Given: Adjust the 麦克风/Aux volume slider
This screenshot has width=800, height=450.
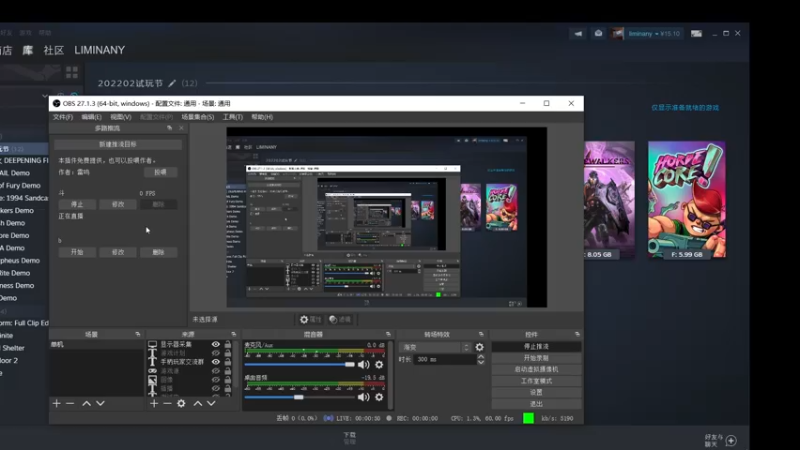Looking at the screenshot, I should pyautogui.click(x=299, y=364).
